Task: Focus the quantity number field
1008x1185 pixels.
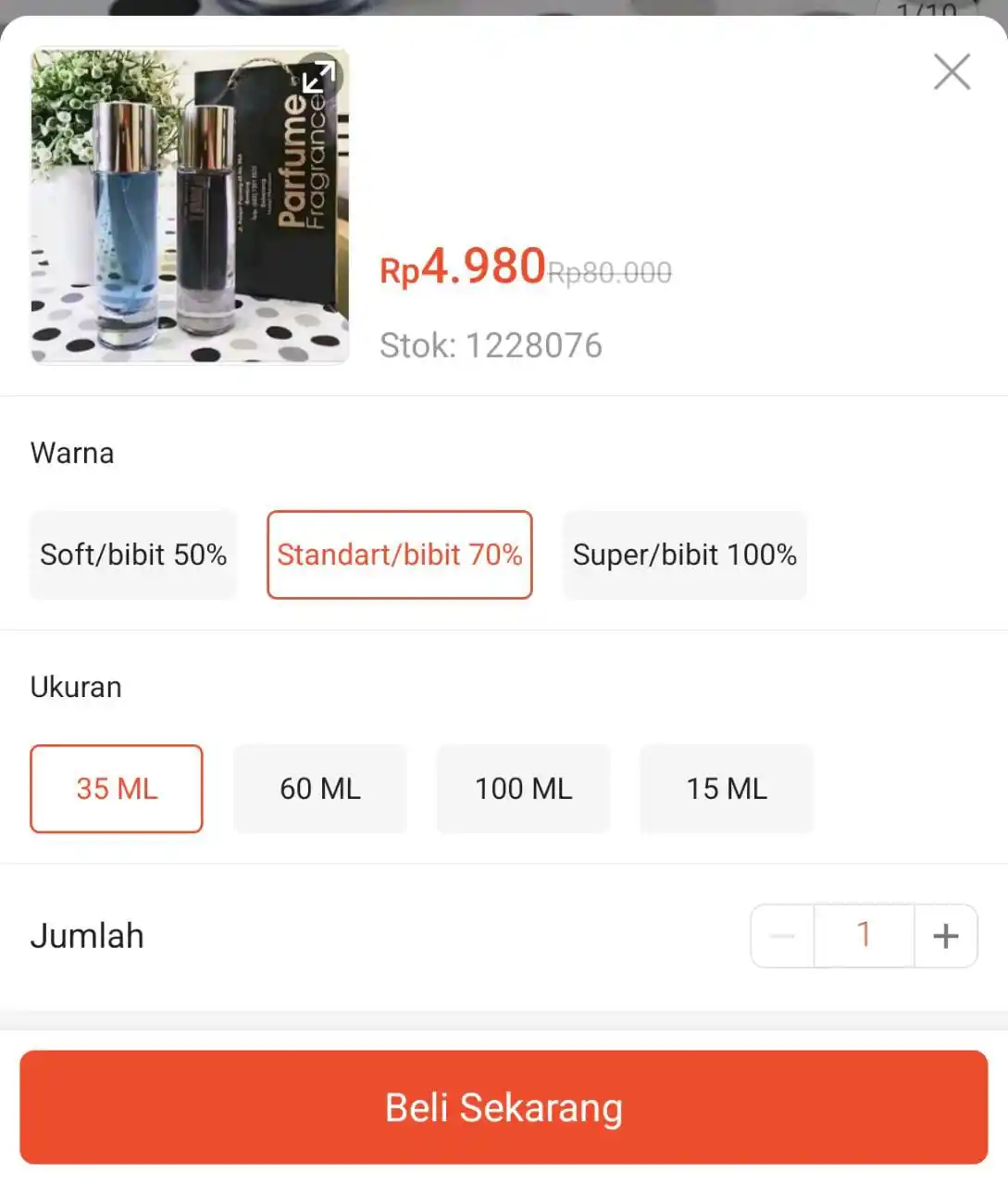Action: [865, 936]
